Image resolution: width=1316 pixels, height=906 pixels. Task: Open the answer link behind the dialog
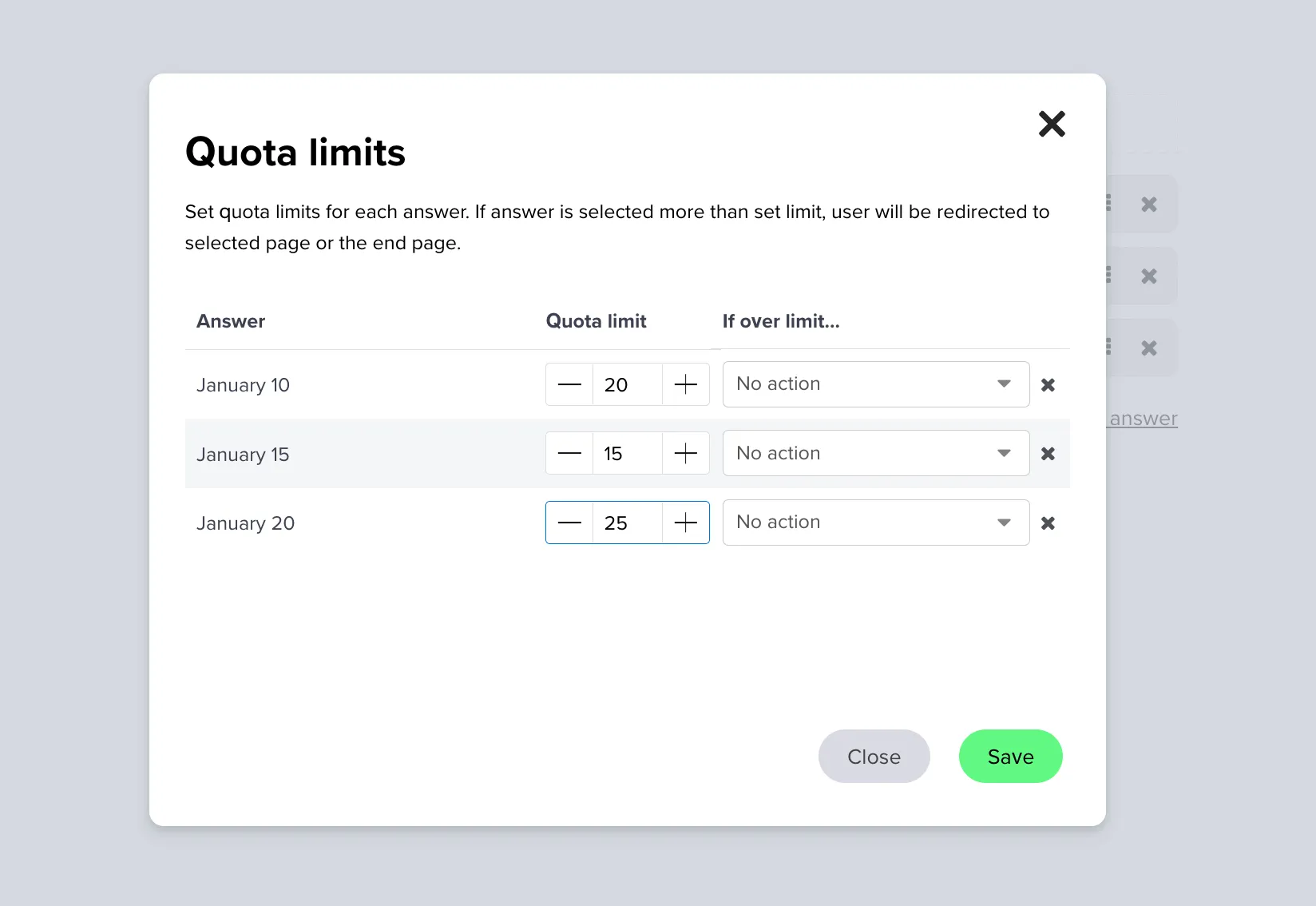(1141, 418)
